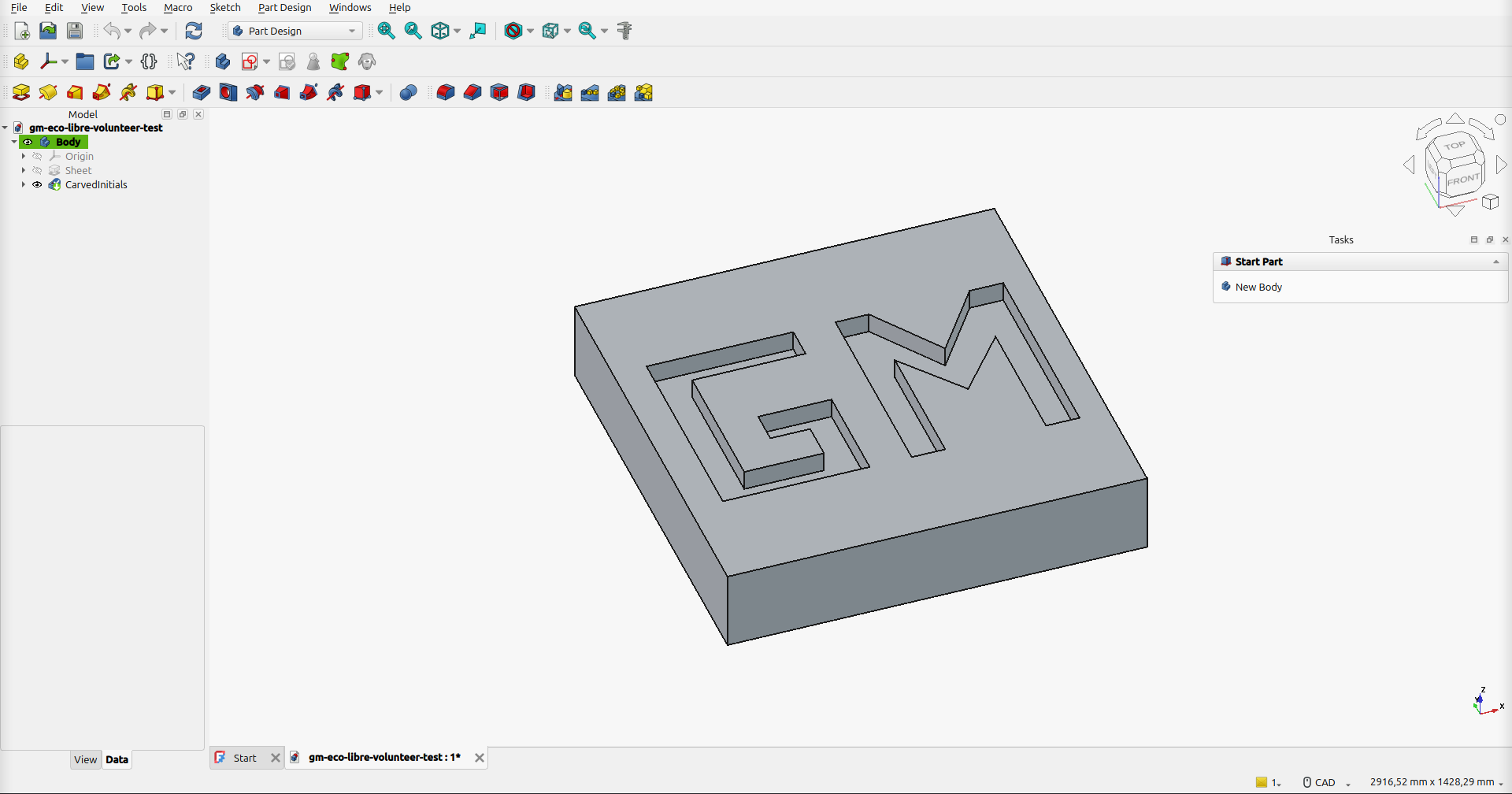
Task: Toggle visibility eye of Sheet
Action: click(x=37, y=170)
